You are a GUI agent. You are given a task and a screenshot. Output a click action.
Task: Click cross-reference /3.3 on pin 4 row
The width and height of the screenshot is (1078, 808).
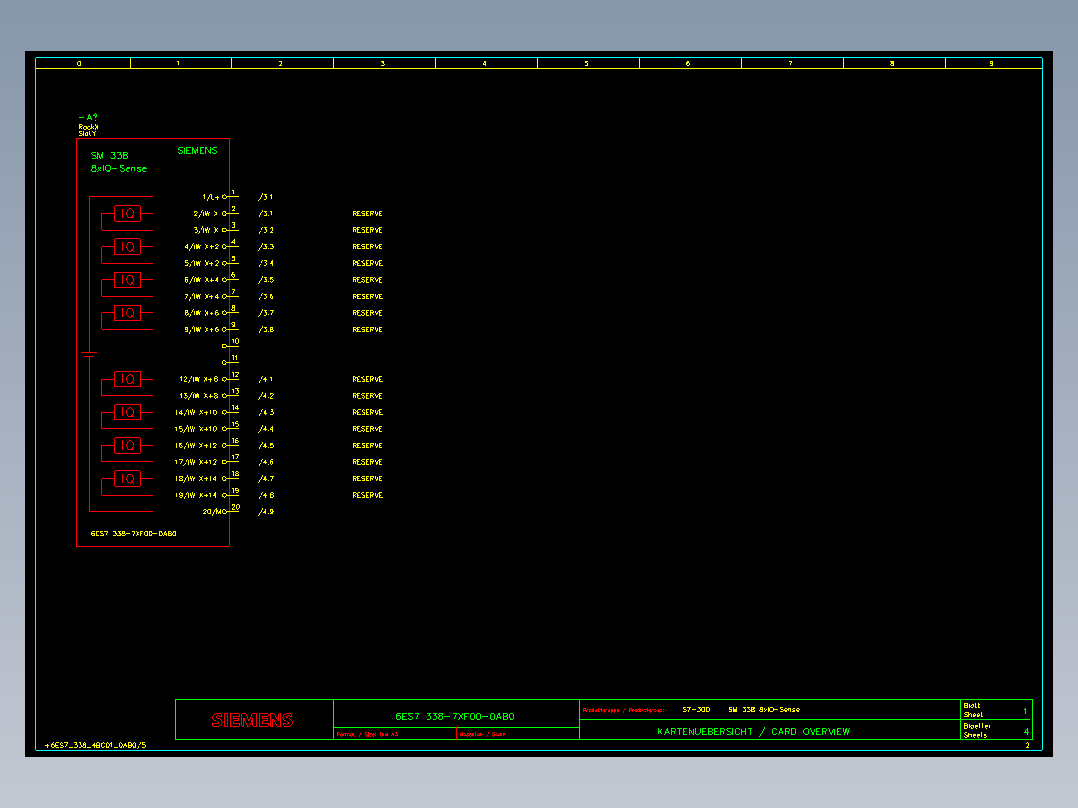click(x=266, y=247)
